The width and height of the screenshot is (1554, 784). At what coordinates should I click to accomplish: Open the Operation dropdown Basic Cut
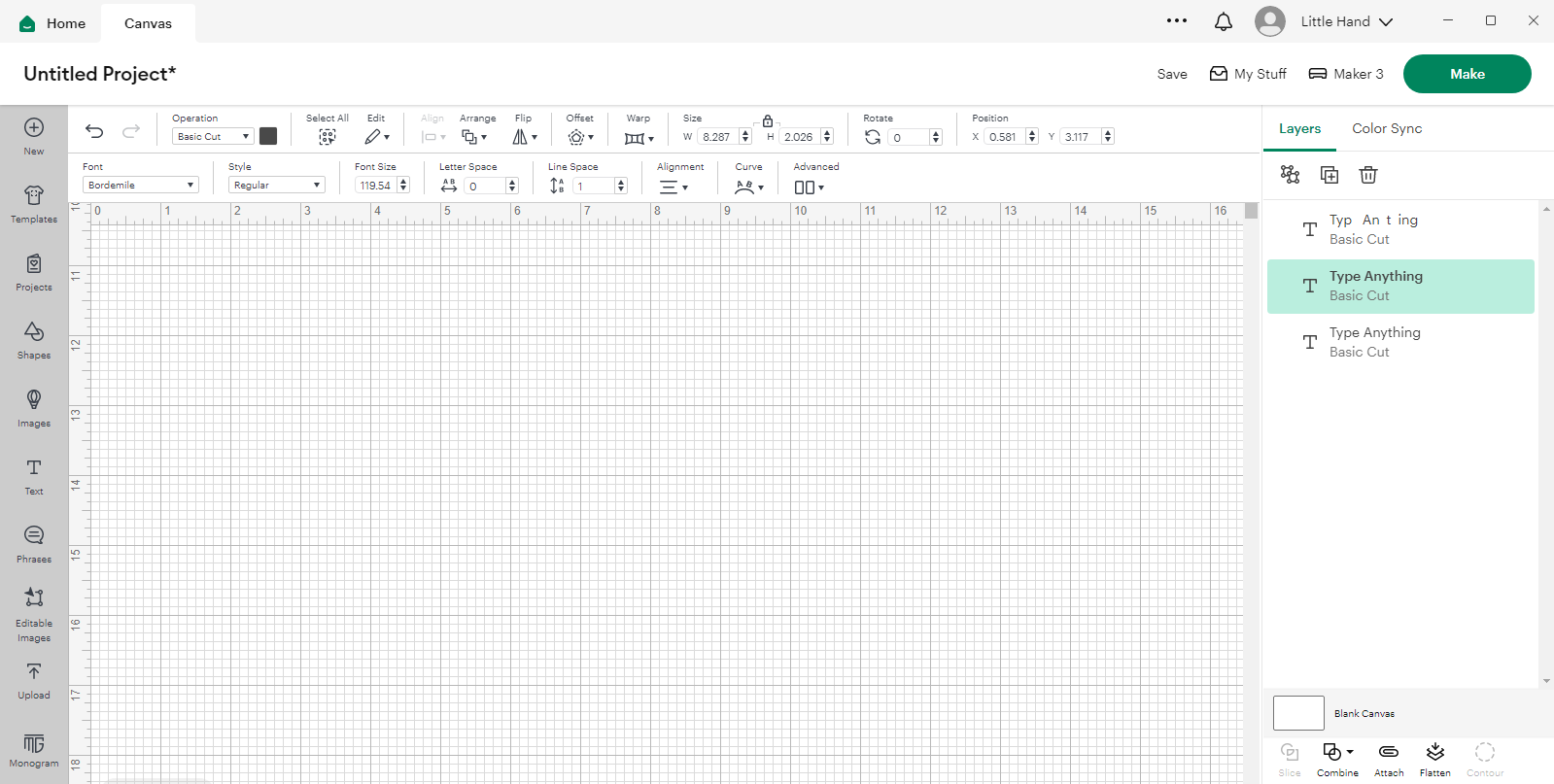[213, 137]
